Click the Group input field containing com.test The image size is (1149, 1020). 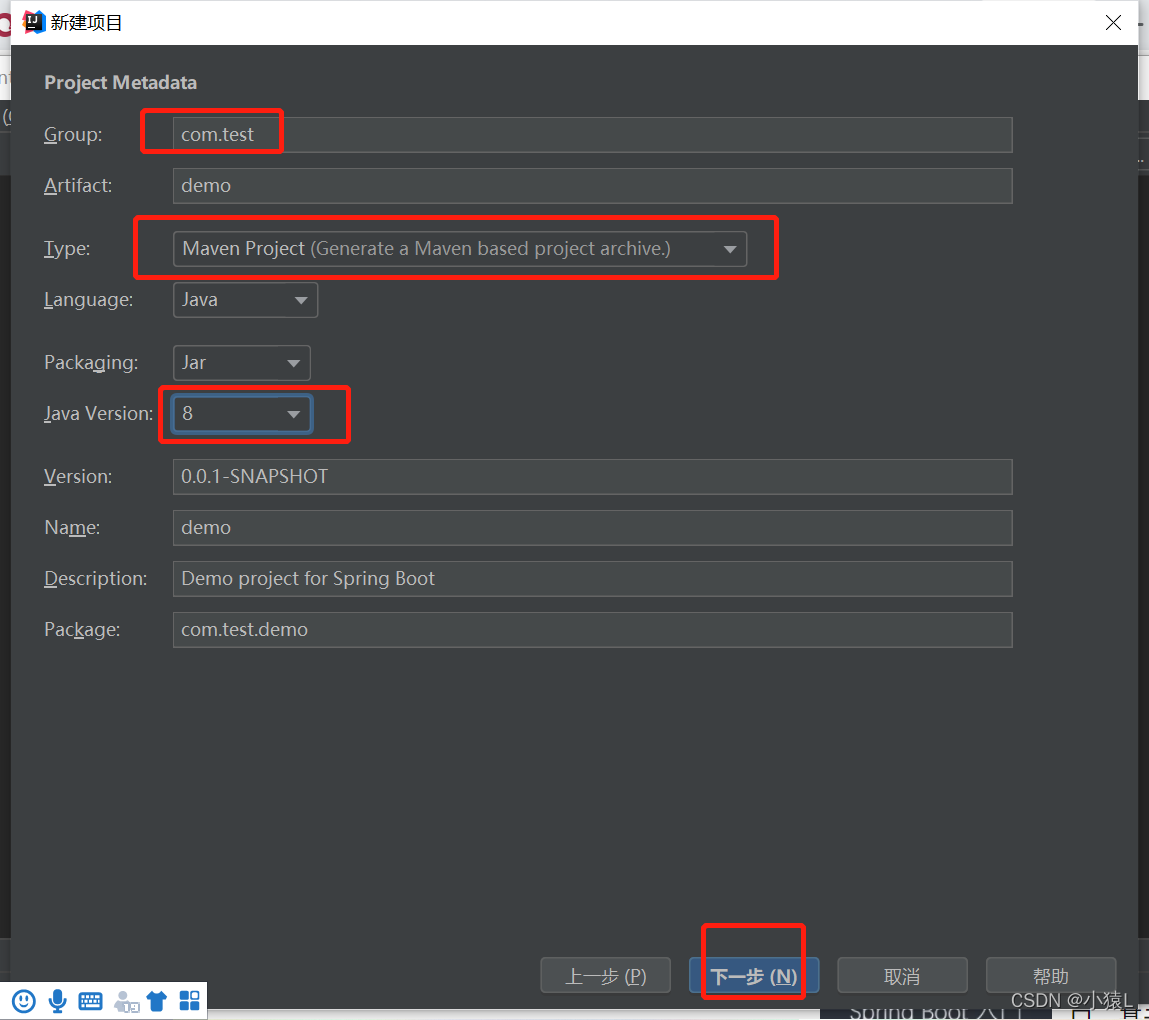tap(592, 135)
